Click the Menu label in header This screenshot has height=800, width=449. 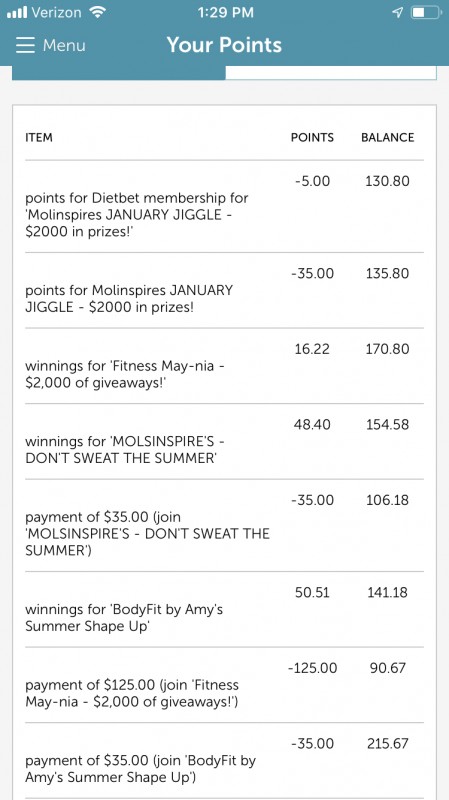(64, 45)
